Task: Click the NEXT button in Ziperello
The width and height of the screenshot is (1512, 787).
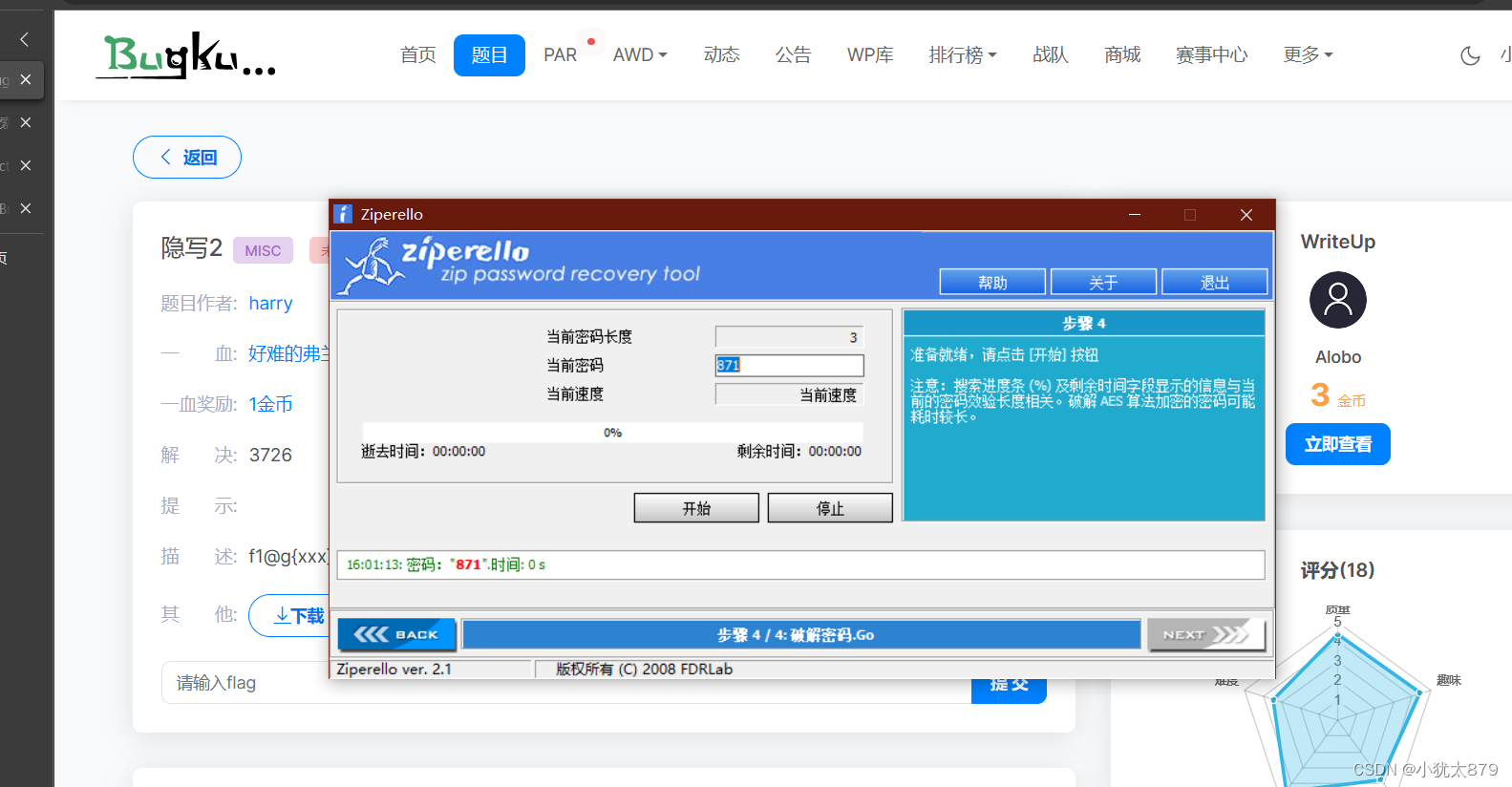Action: [x=1206, y=634]
